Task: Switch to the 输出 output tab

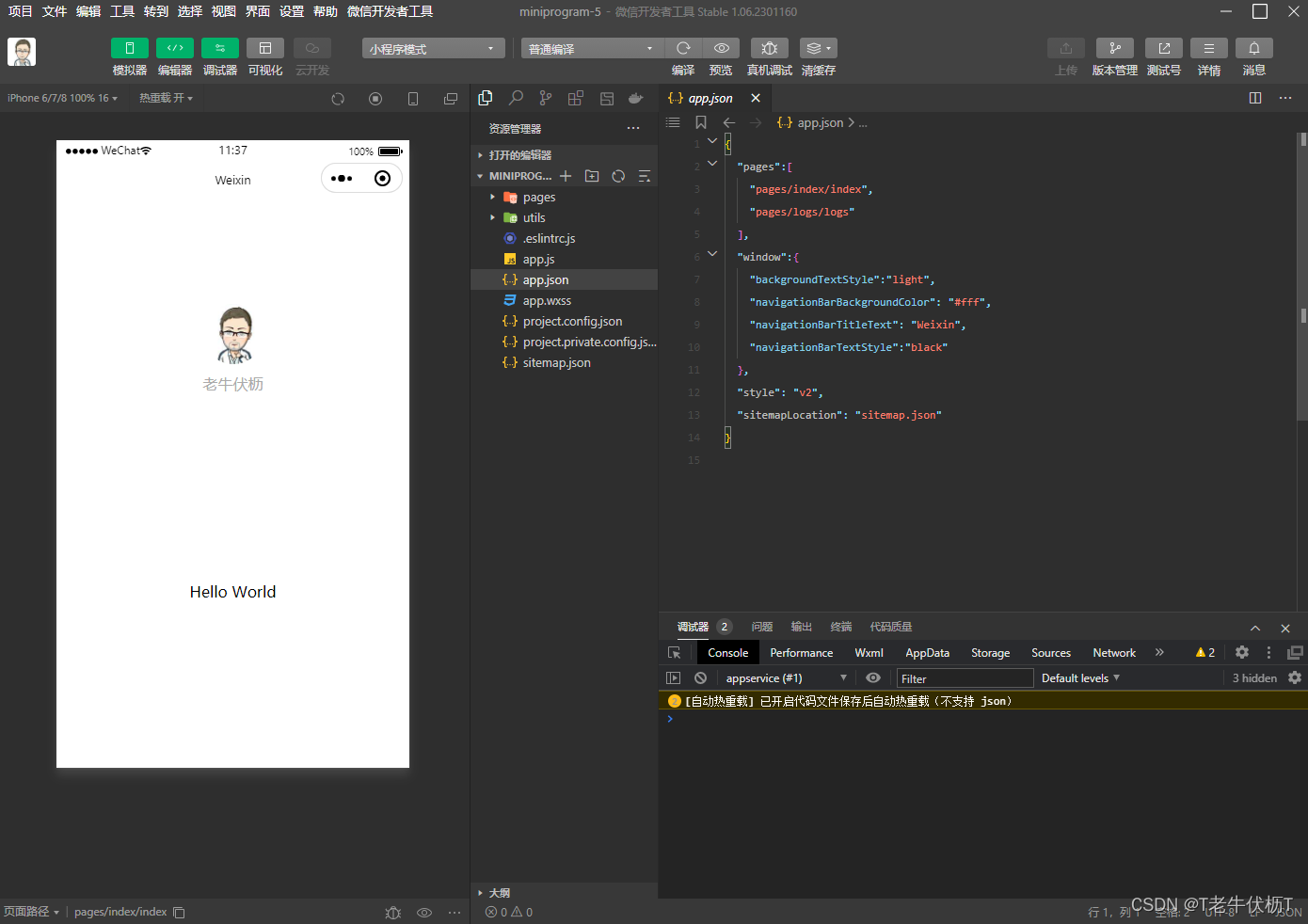Action: 802,627
